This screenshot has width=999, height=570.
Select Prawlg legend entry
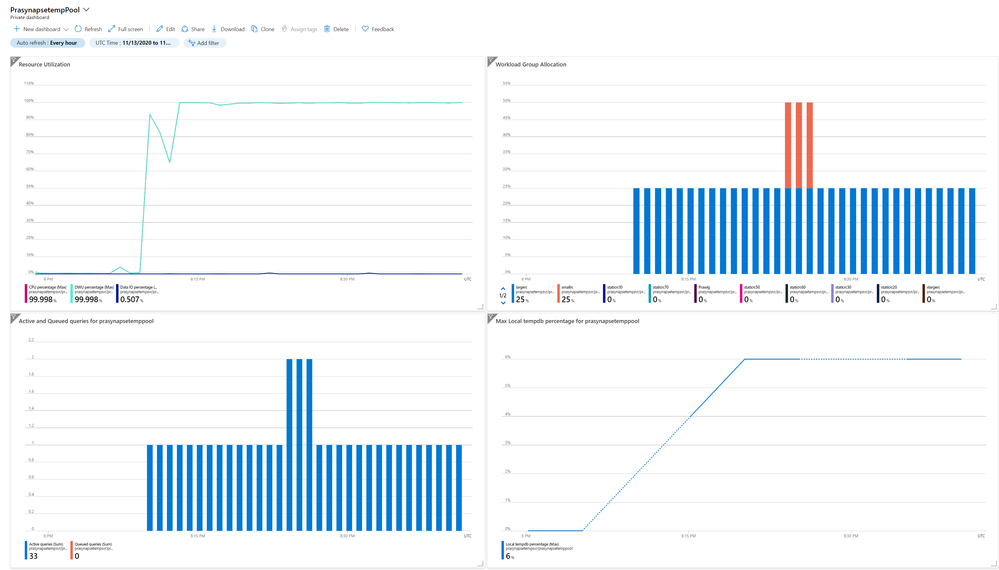tap(716, 294)
